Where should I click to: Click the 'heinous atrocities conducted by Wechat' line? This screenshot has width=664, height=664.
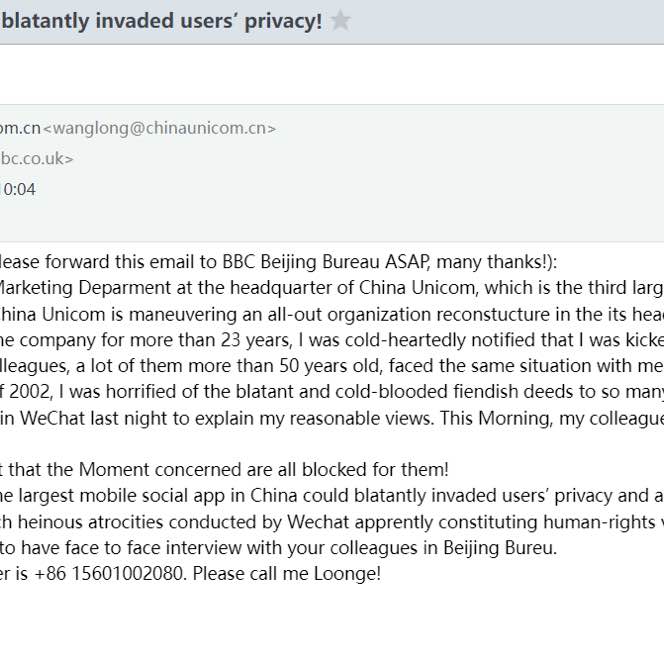(x=332, y=522)
